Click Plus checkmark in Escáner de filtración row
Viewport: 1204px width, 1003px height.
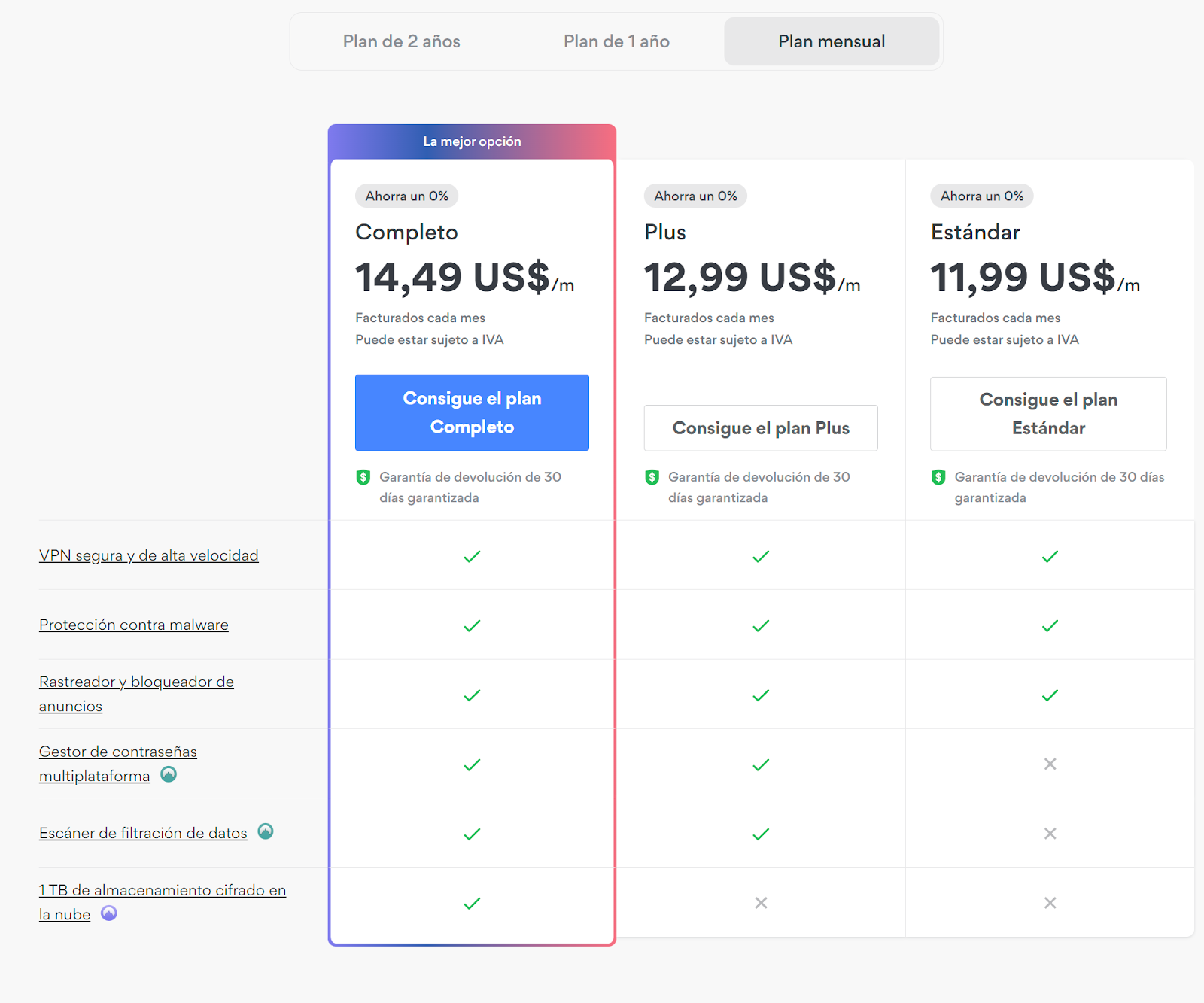[761, 834]
